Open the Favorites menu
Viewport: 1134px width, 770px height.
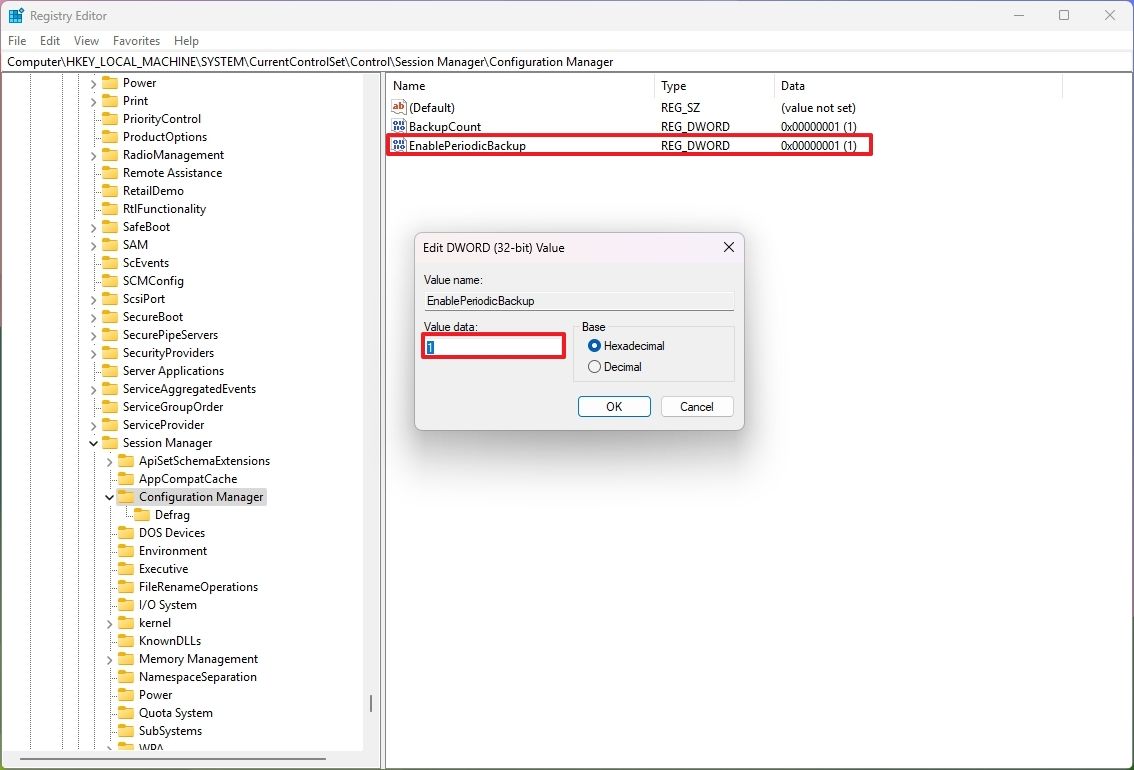point(136,41)
